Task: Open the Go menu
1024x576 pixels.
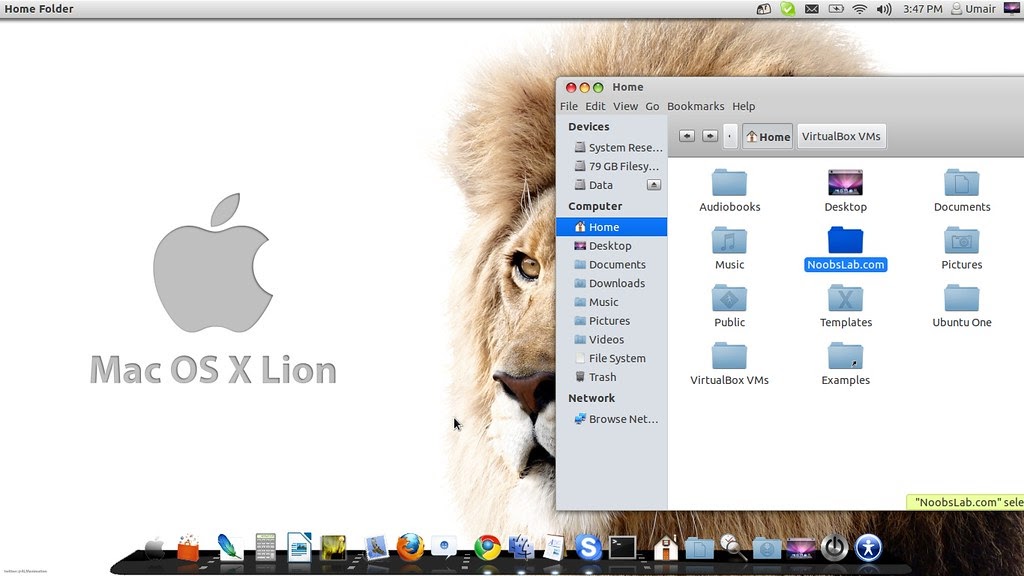Action: pos(652,106)
